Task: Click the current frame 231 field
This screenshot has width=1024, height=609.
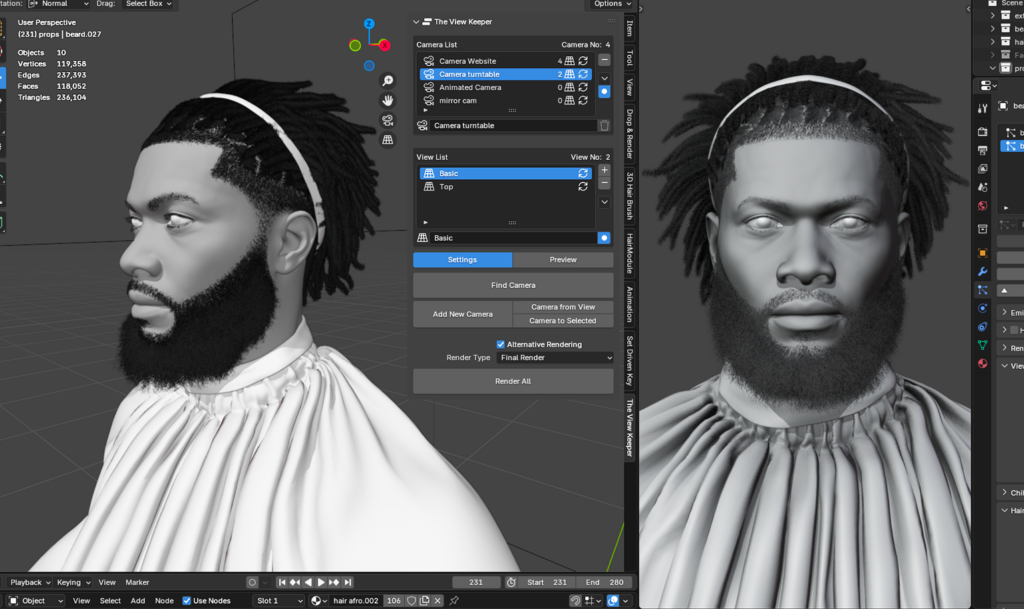Action: (x=476, y=582)
